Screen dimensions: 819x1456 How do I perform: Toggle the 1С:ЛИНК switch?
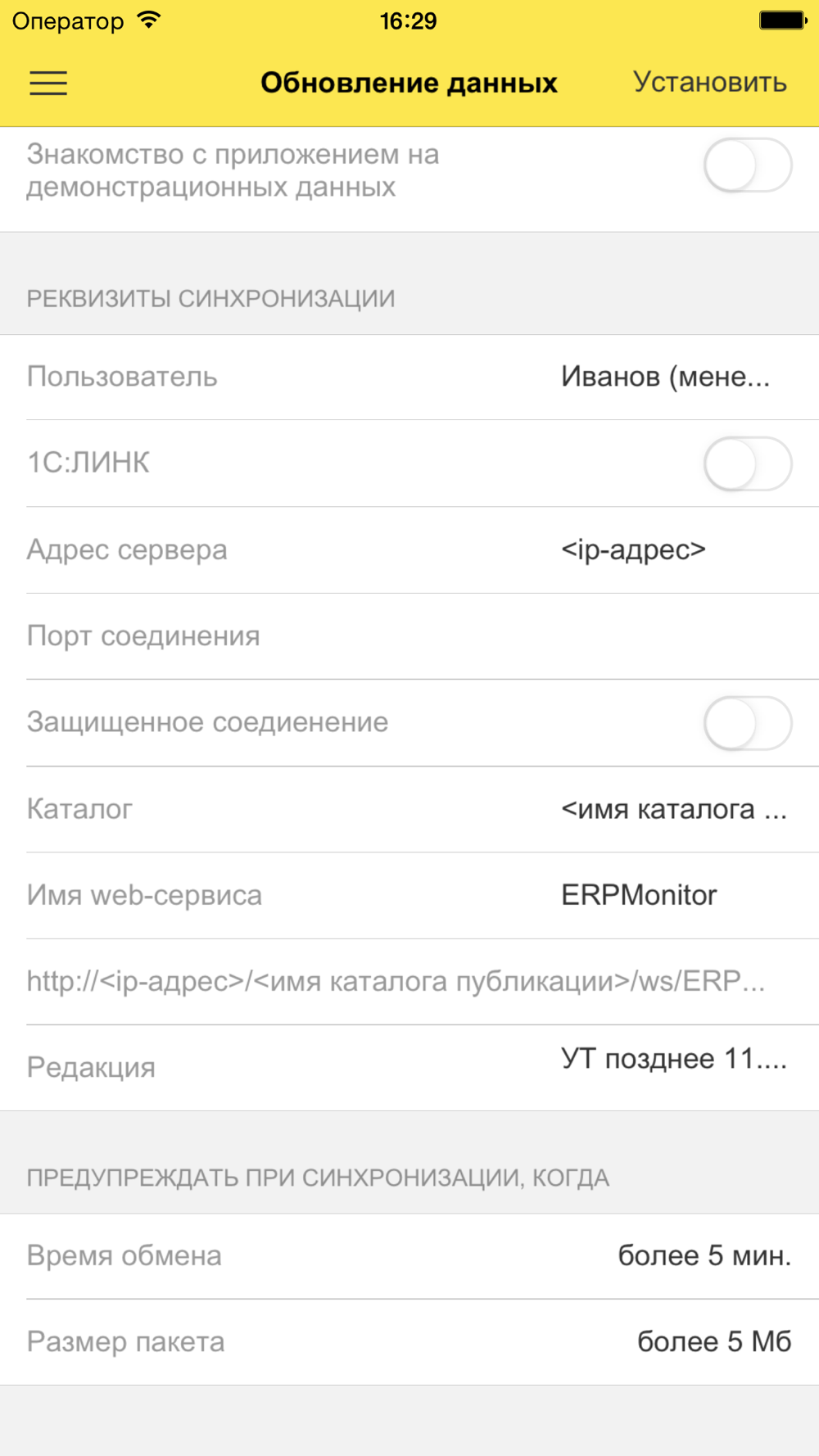(747, 463)
